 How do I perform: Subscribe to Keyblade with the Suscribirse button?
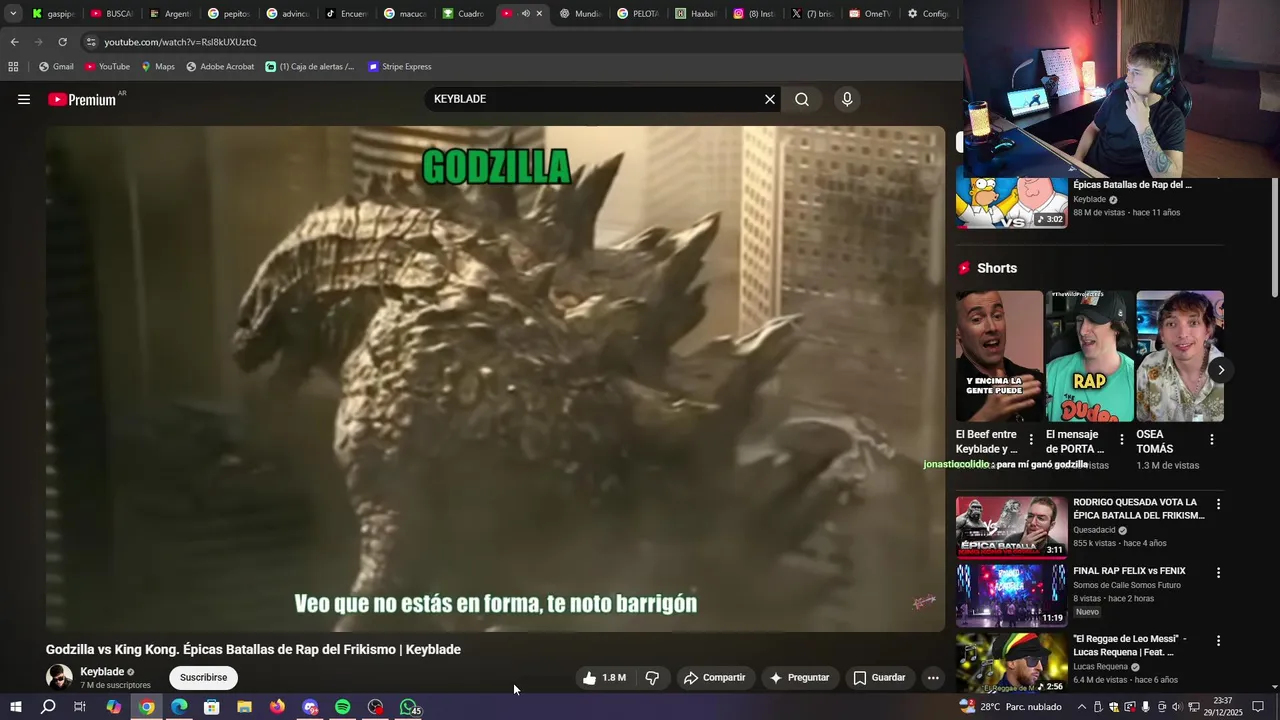[204, 678]
